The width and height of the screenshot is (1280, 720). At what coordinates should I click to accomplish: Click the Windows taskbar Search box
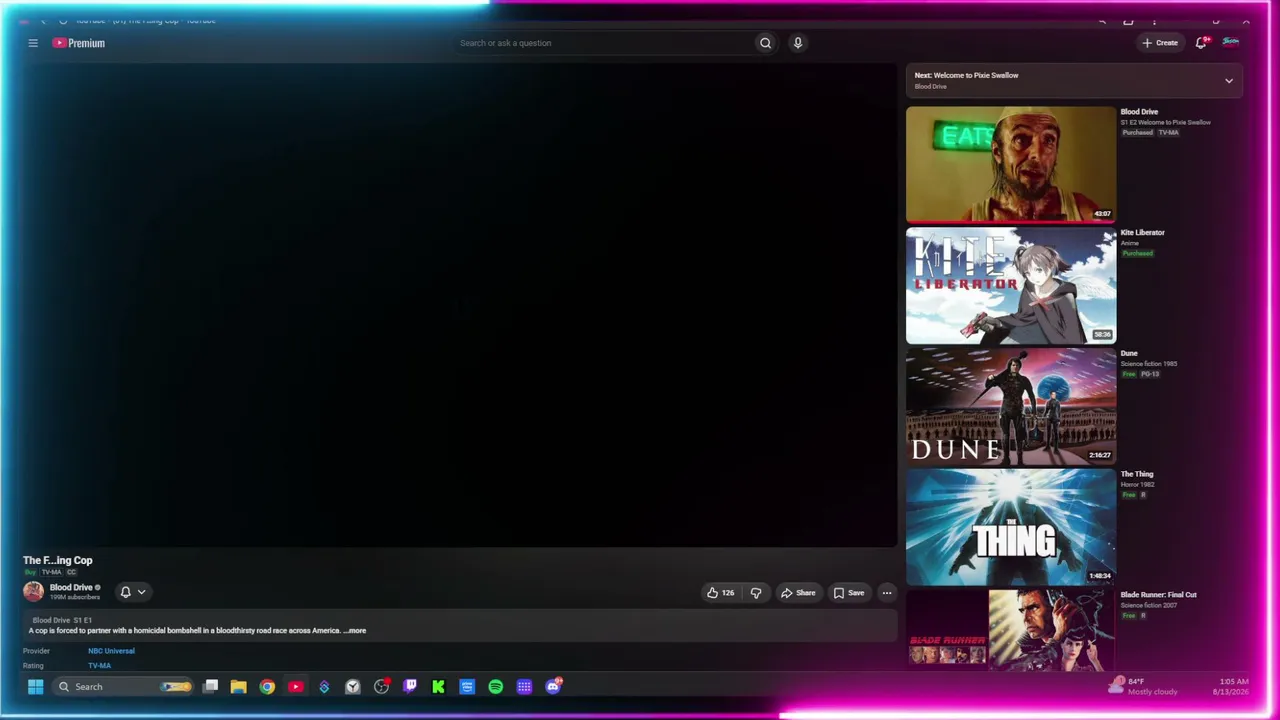124,686
